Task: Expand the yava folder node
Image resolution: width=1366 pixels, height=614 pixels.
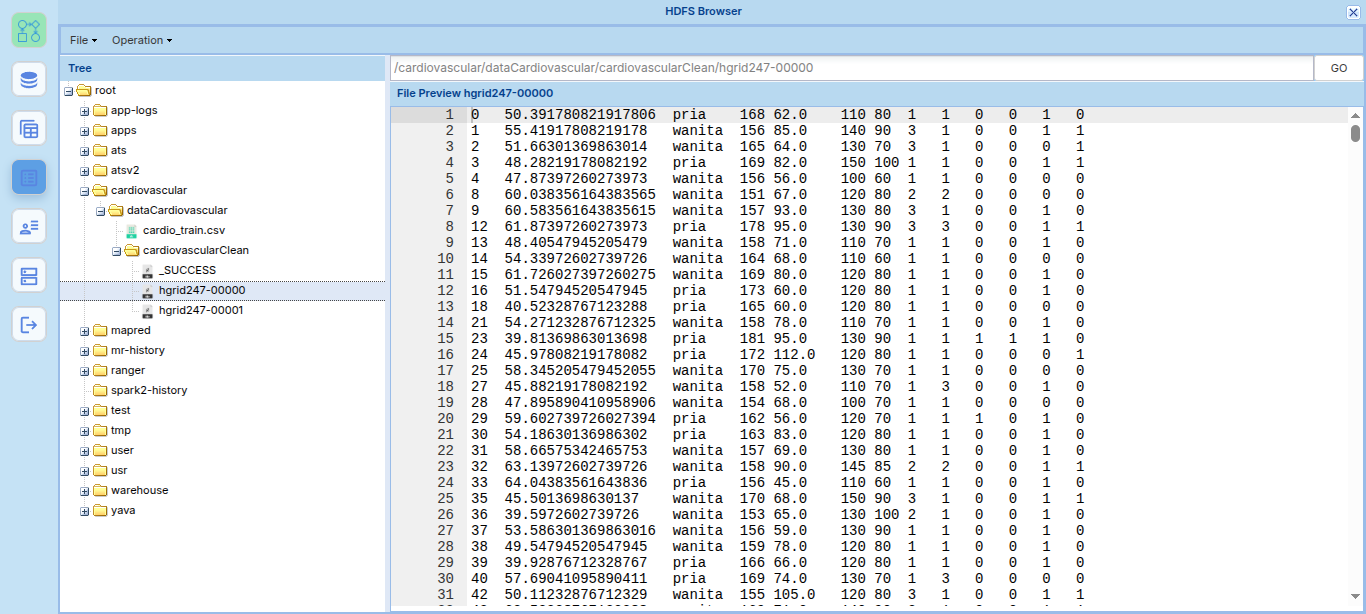Action: (x=85, y=511)
